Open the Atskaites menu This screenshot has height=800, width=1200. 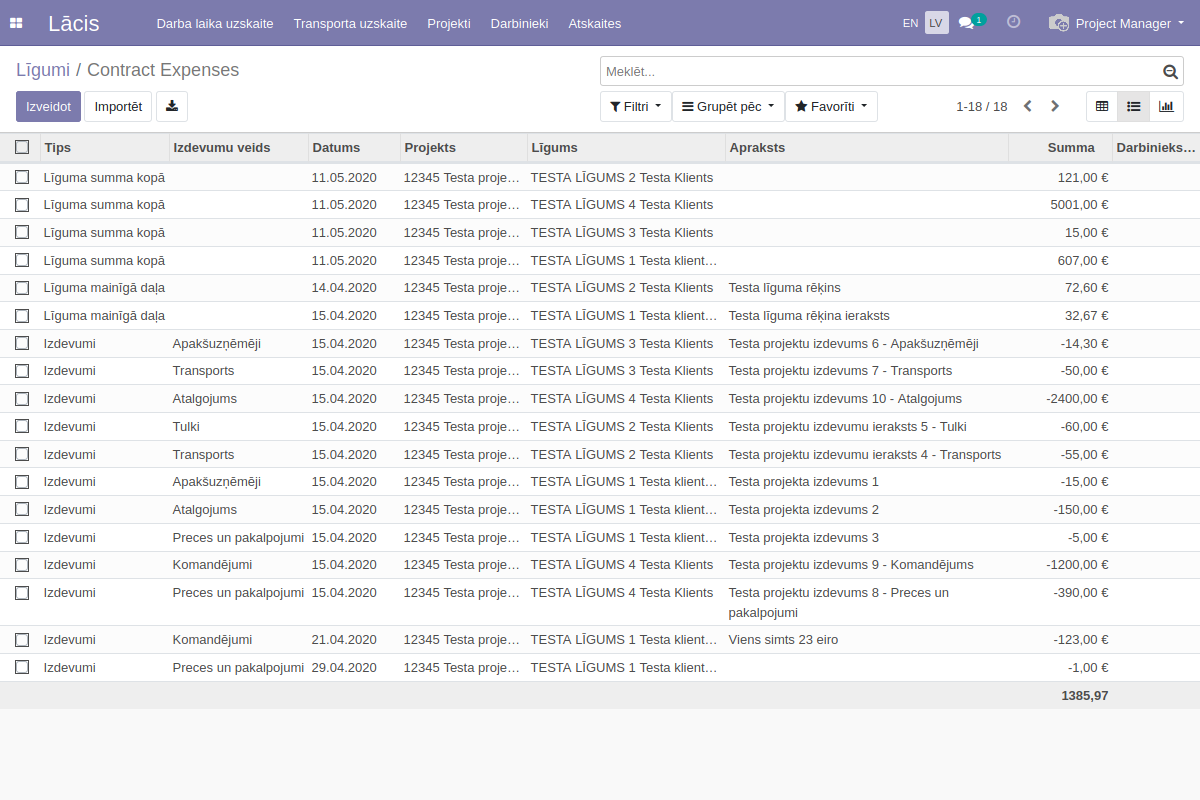click(594, 23)
